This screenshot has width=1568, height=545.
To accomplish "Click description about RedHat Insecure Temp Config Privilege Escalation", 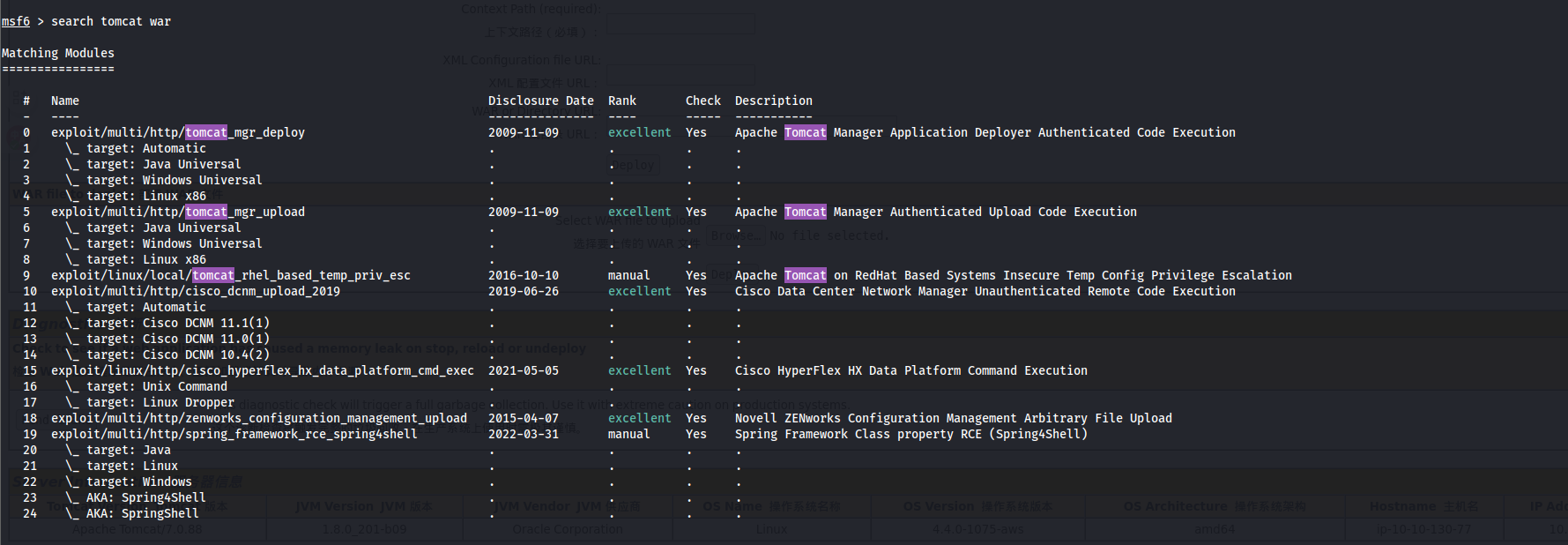I will tap(1014, 275).
